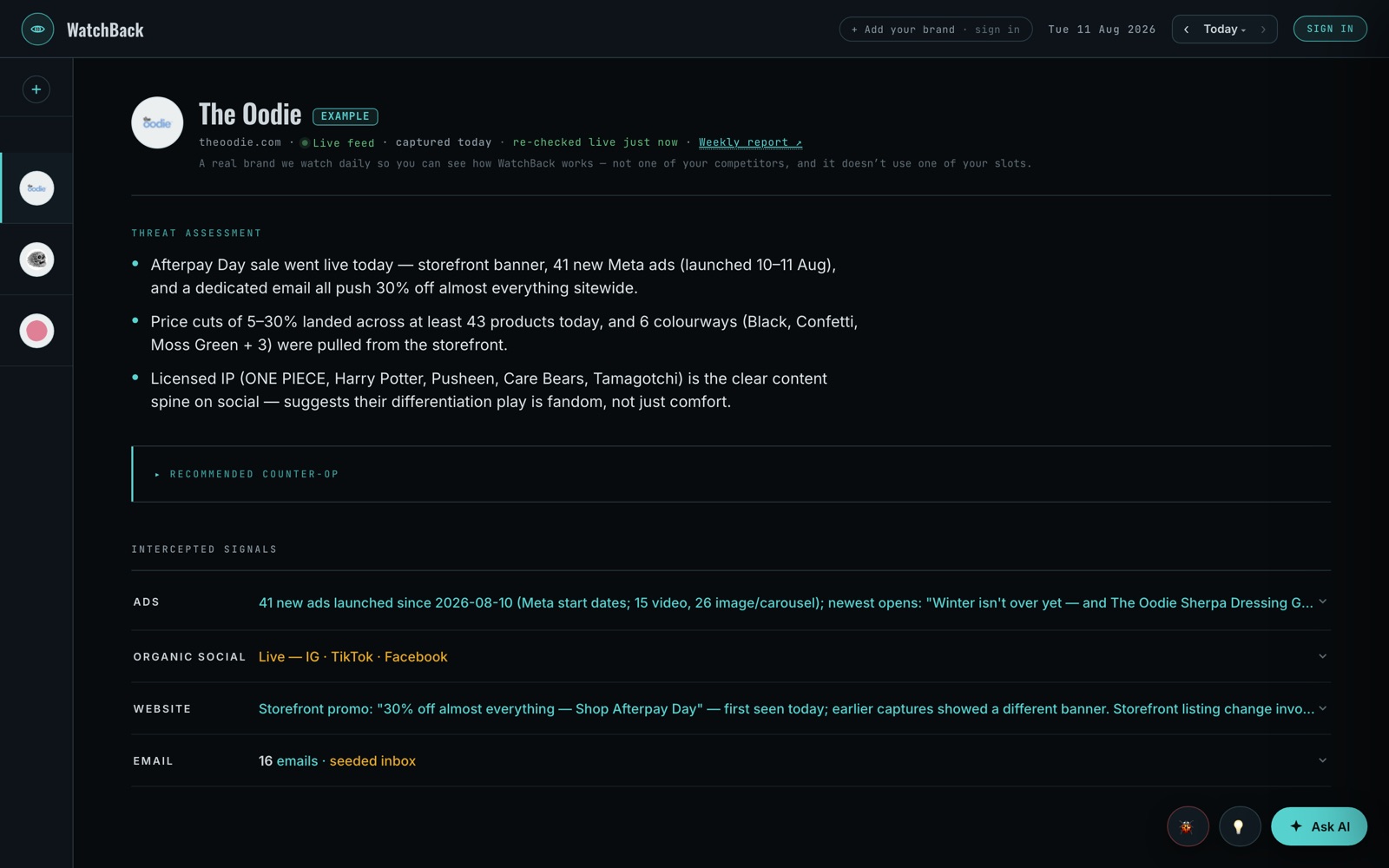Click the WEBSITE row label

pos(162,709)
